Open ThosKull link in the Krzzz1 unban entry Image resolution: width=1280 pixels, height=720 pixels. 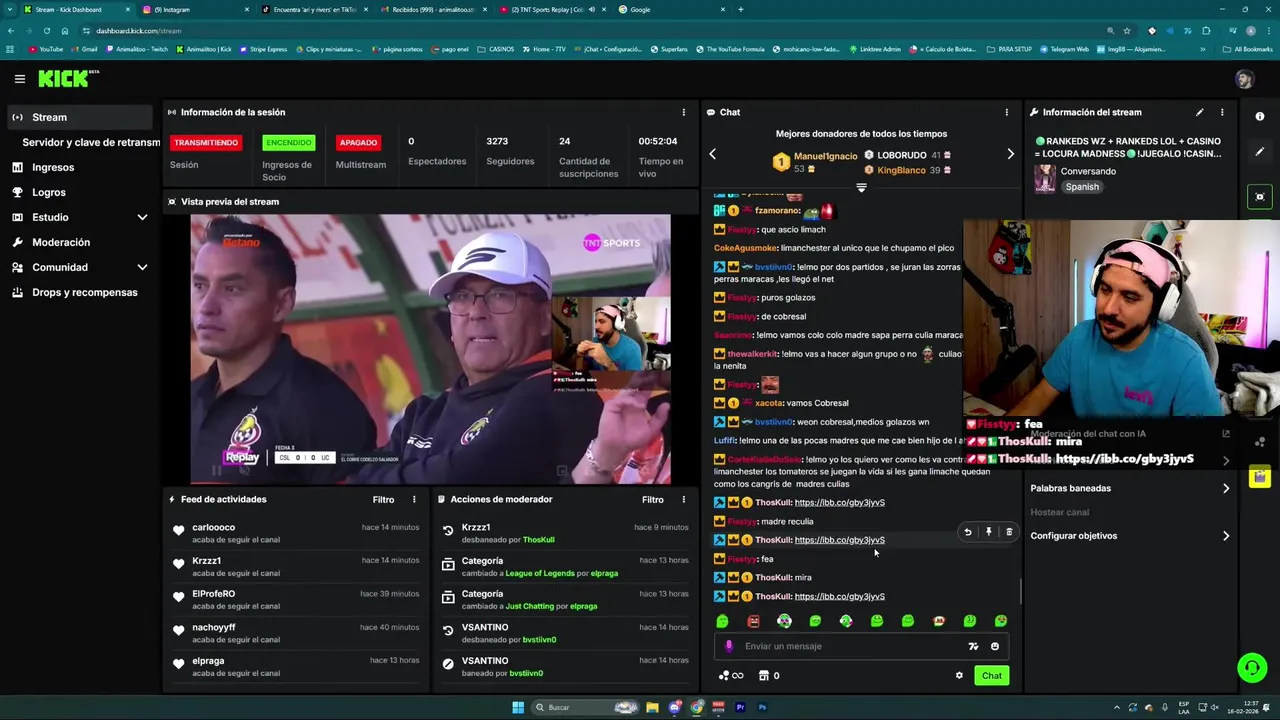pos(538,540)
